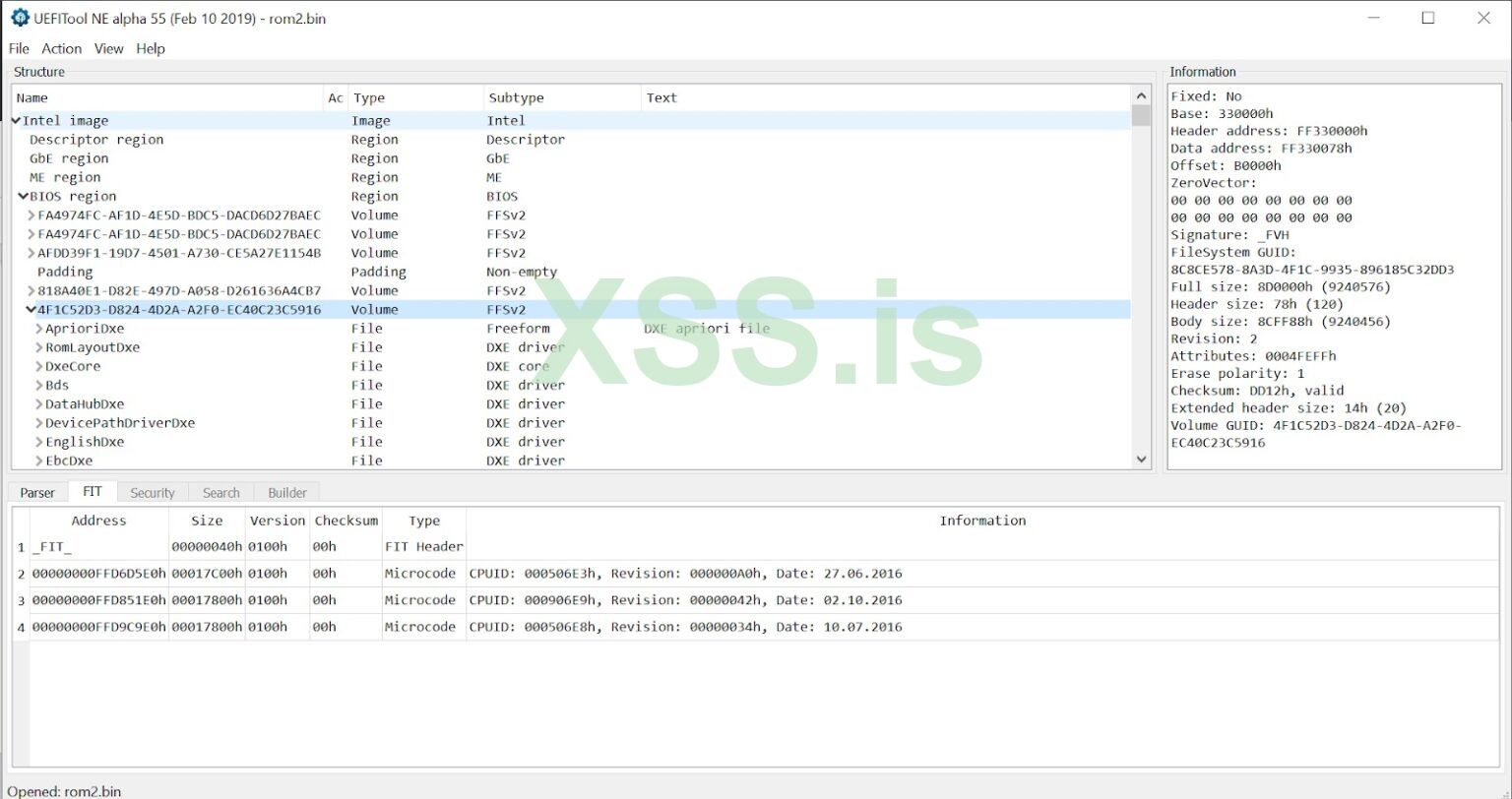The image size is (1512, 799).
Task: Expand the EbcDxe file node
Action: pos(39,461)
